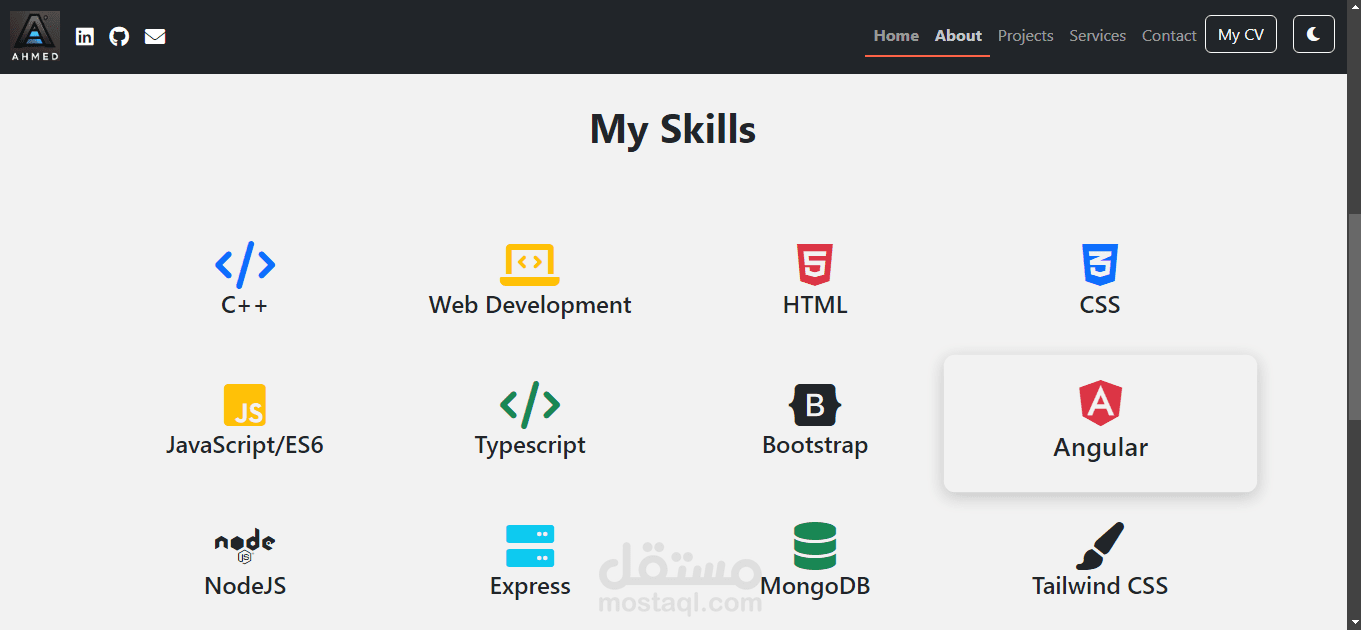Click the blue C++ code icon
The width and height of the screenshot is (1361, 630).
[x=245, y=265]
